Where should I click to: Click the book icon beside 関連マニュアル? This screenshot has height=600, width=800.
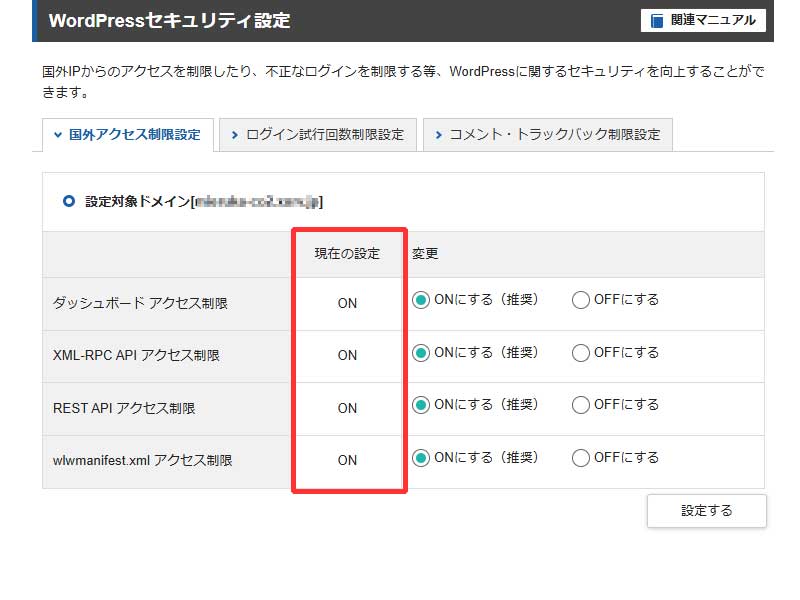(x=657, y=20)
